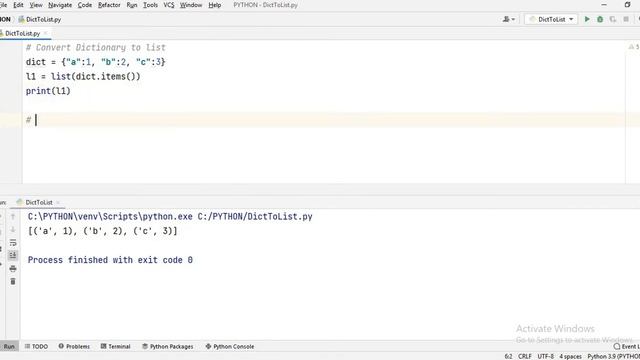This screenshot has width=640, height=360.
Task: Open the Code menu
Action: pos(85,5)
